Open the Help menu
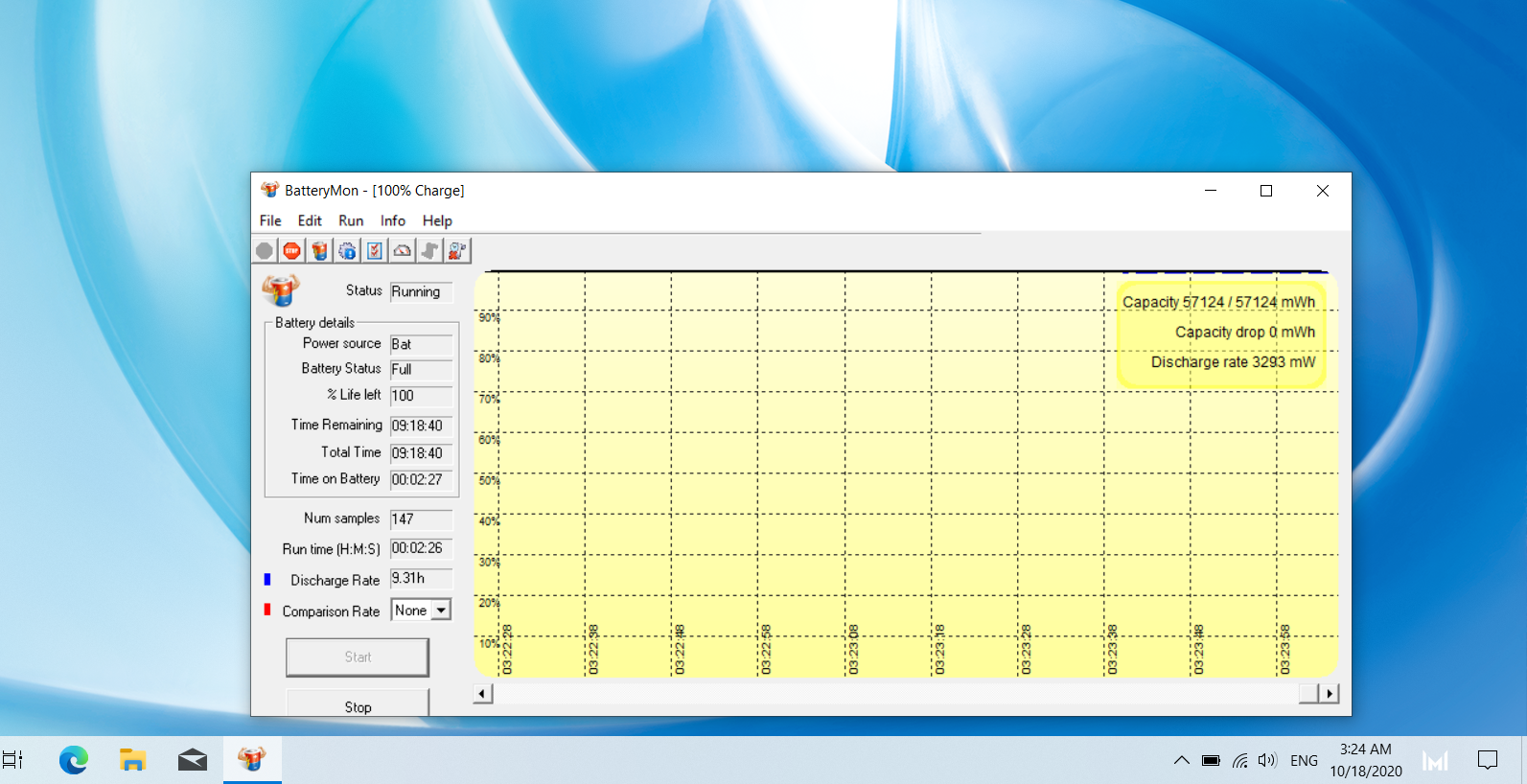1527x784 pixels. [437, 220]
